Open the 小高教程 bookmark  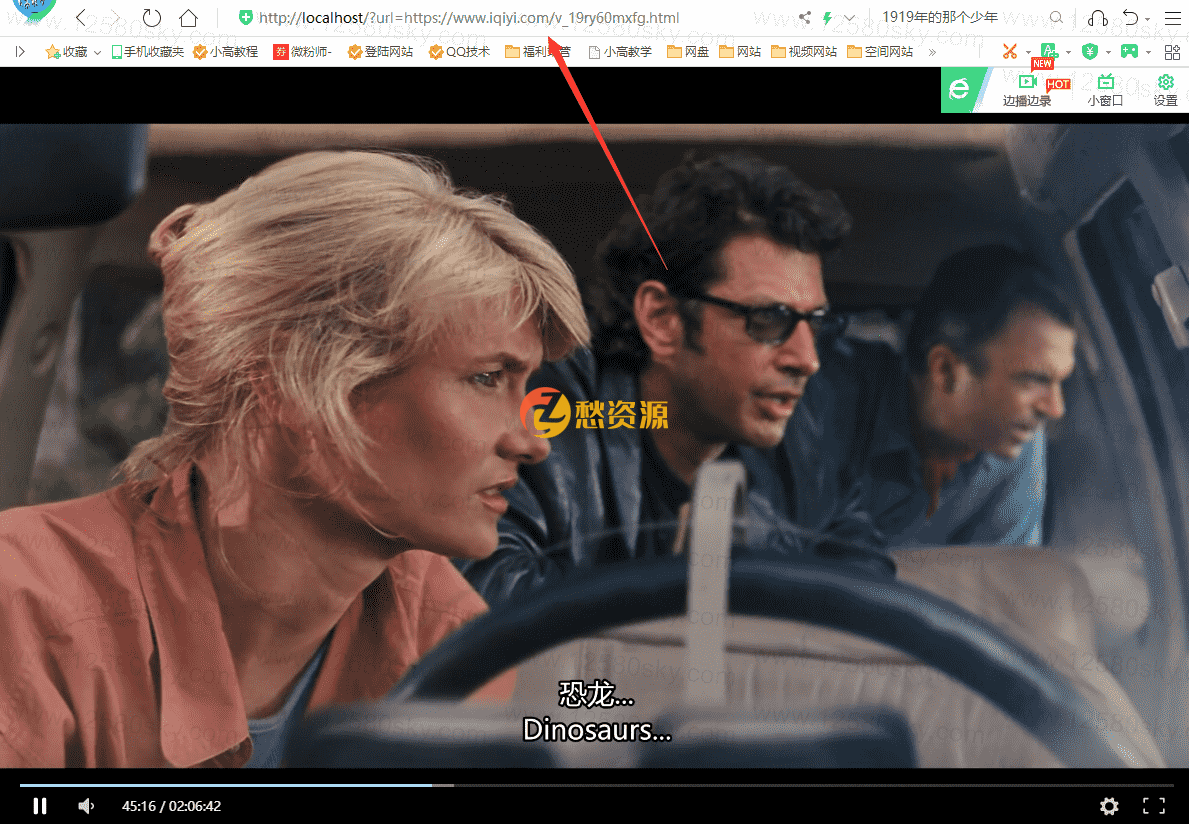pos(225,52)
